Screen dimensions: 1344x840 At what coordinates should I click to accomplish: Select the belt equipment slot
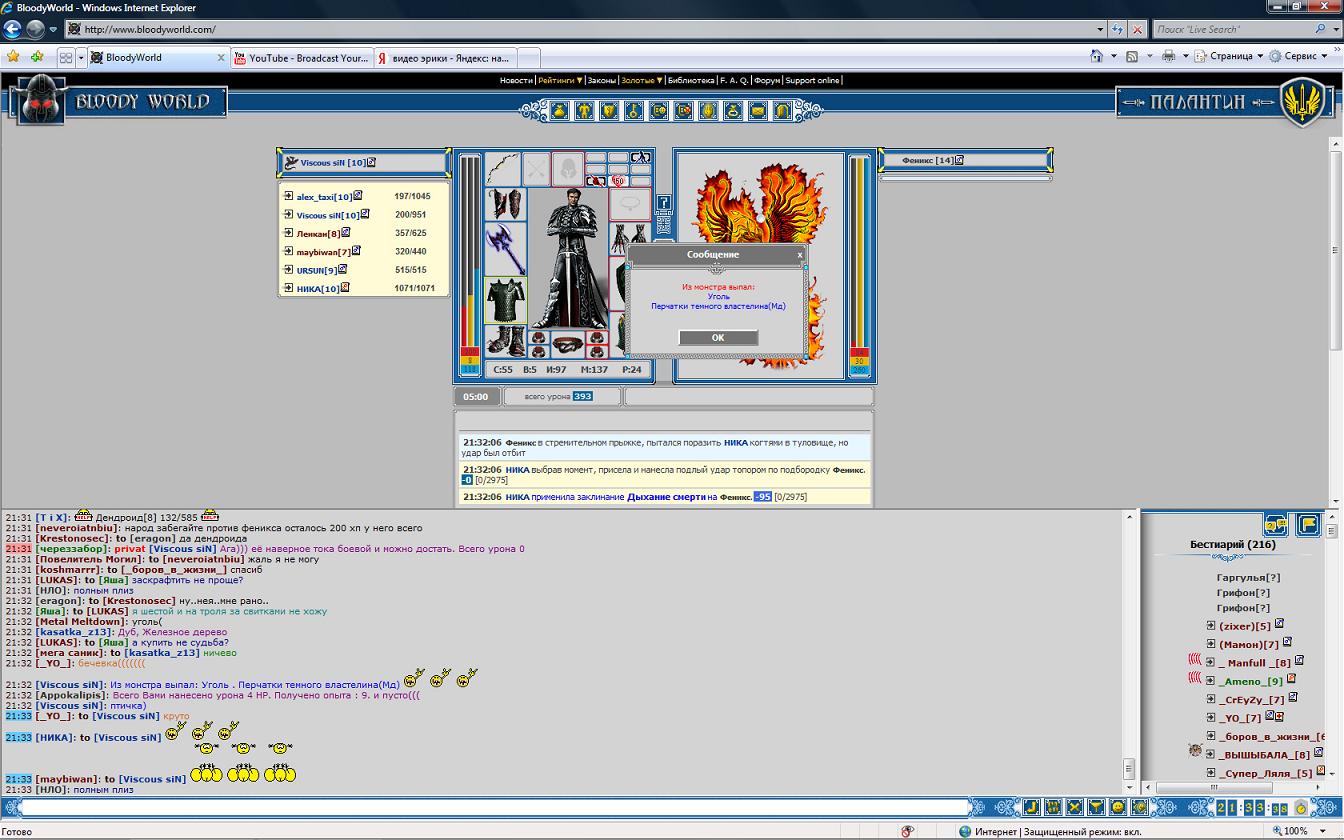coord(568,345)
